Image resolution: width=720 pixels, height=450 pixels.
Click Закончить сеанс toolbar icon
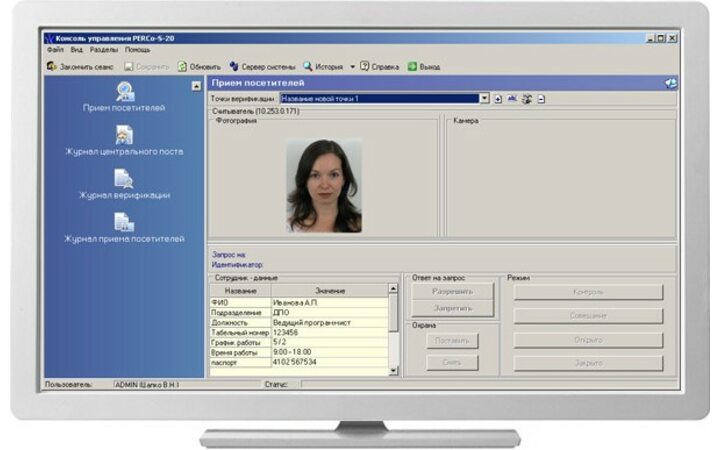click(52, 66)
